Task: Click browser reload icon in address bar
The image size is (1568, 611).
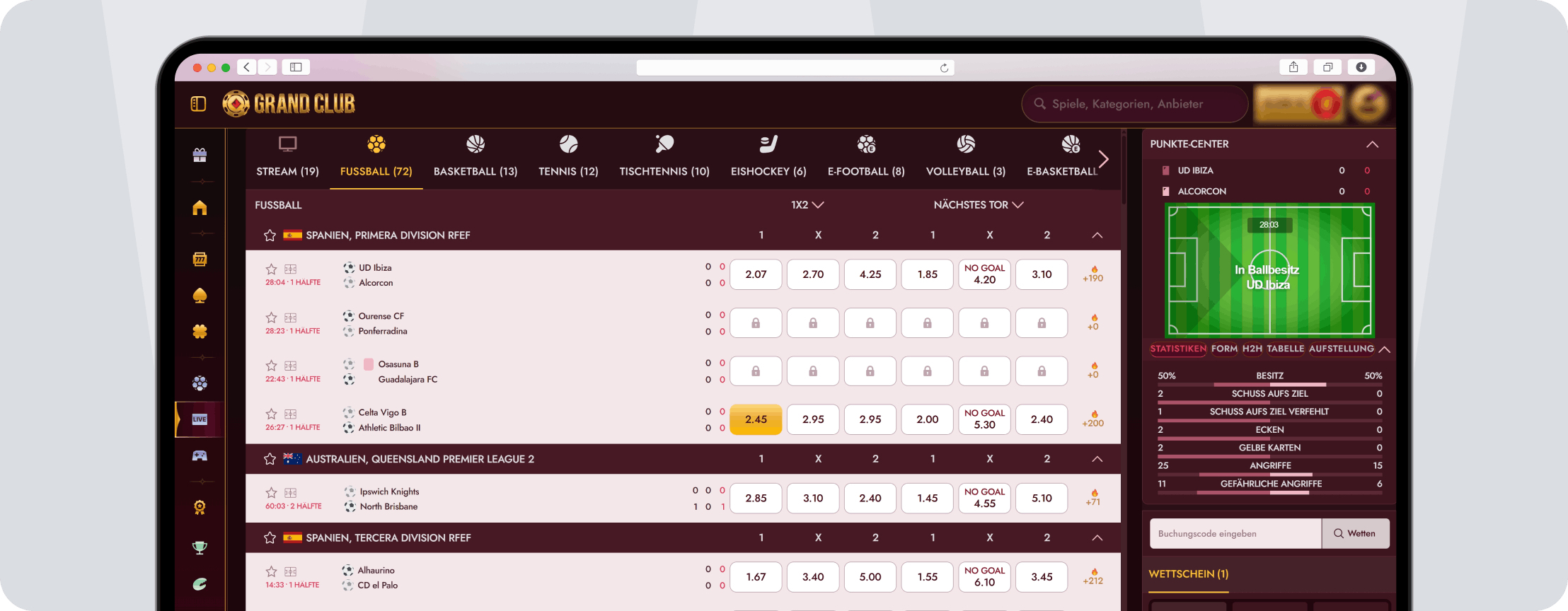Action: (944, 68)
